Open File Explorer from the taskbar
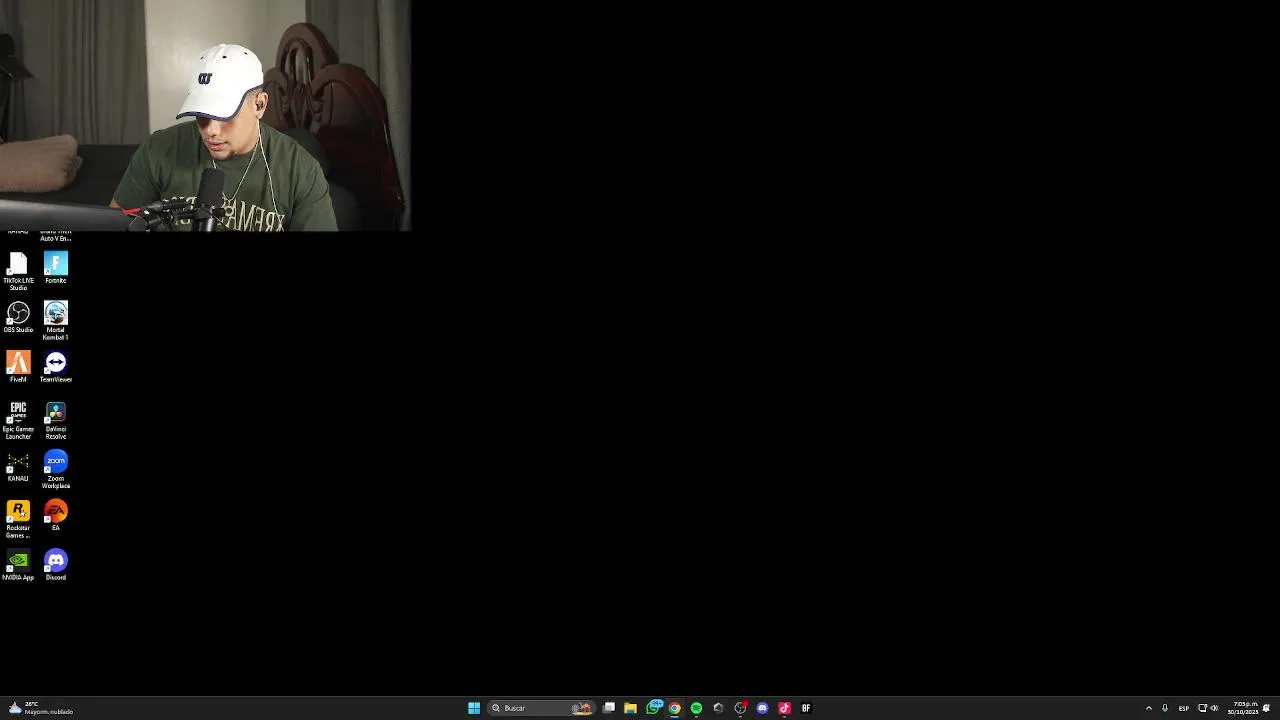Screen dimensions: 1280x720 coord(631,708)
